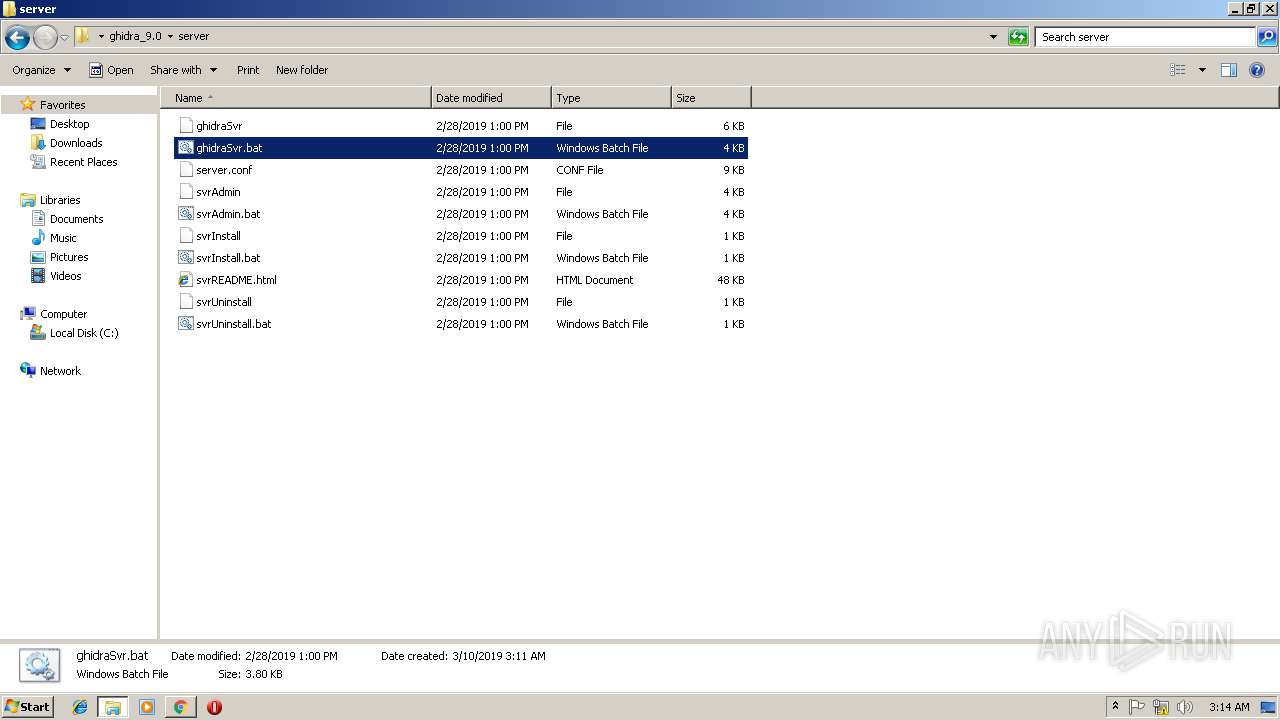Image resolution: width=1280 pixels, height=720 pixels.
Task: Click the red Opera icon in taskbar
Action: tap(214, 707)
